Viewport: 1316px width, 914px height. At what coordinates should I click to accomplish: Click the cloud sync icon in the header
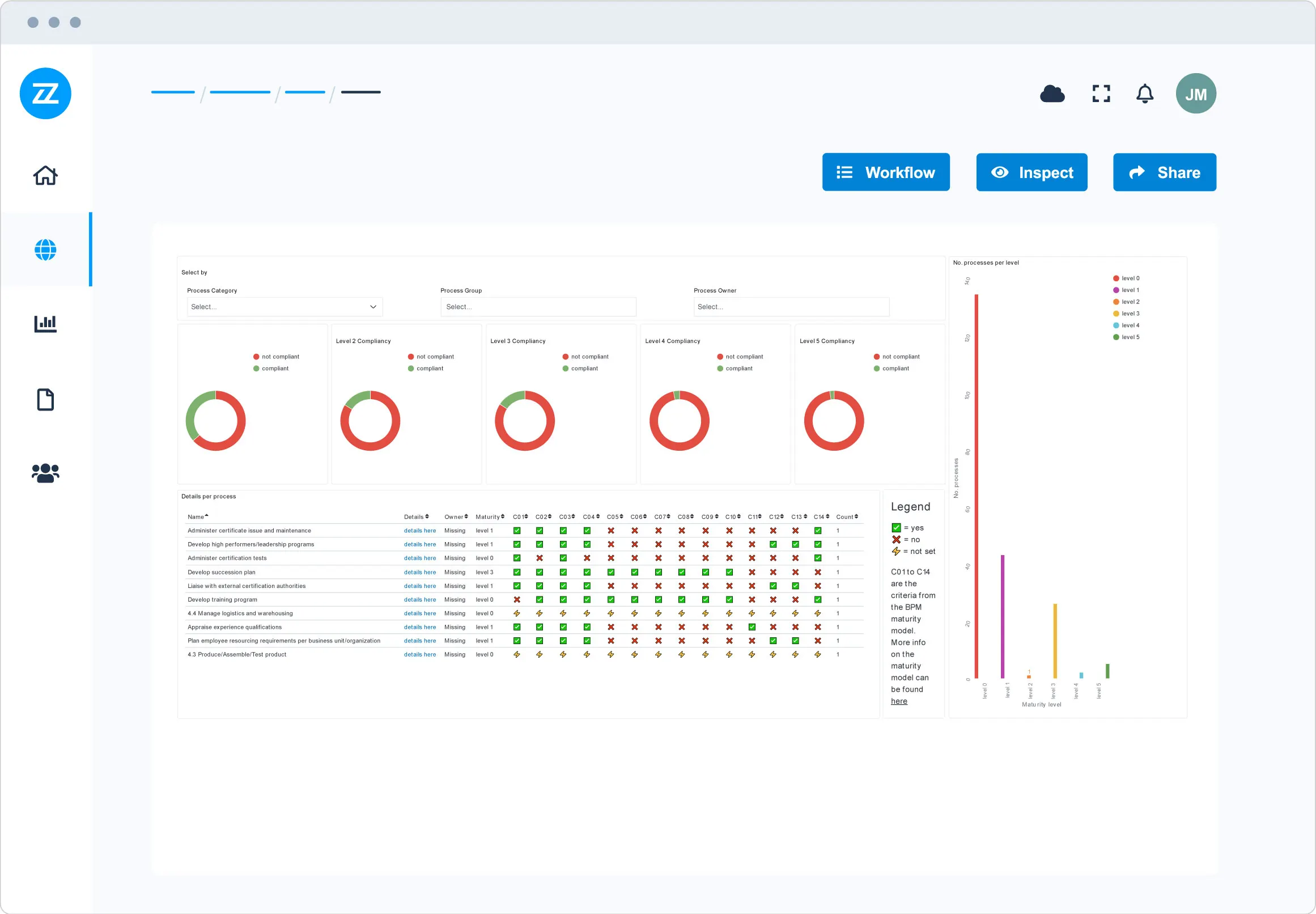click(1052, 94)
